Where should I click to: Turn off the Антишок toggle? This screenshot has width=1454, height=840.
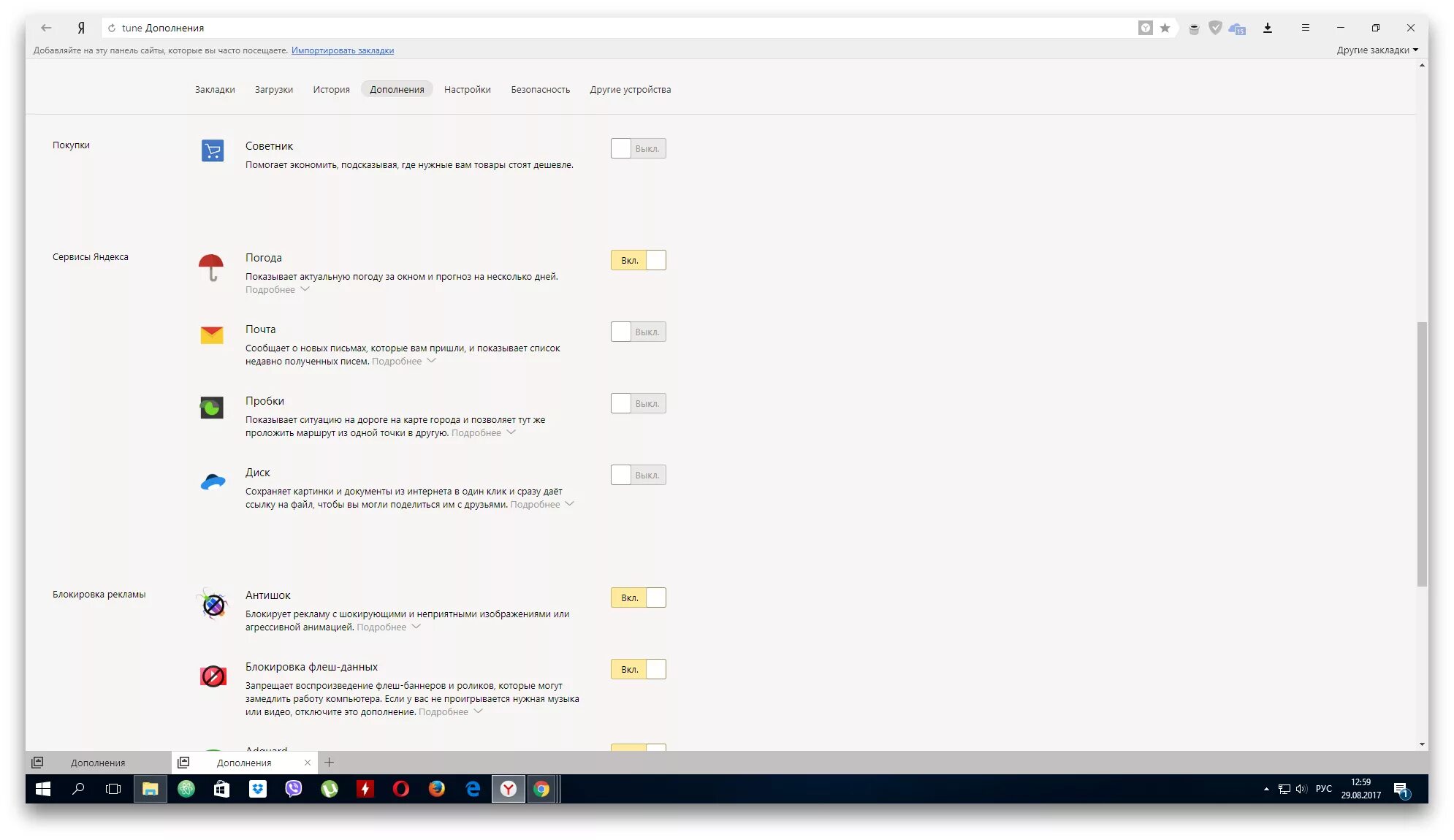(x=638, y=597)
